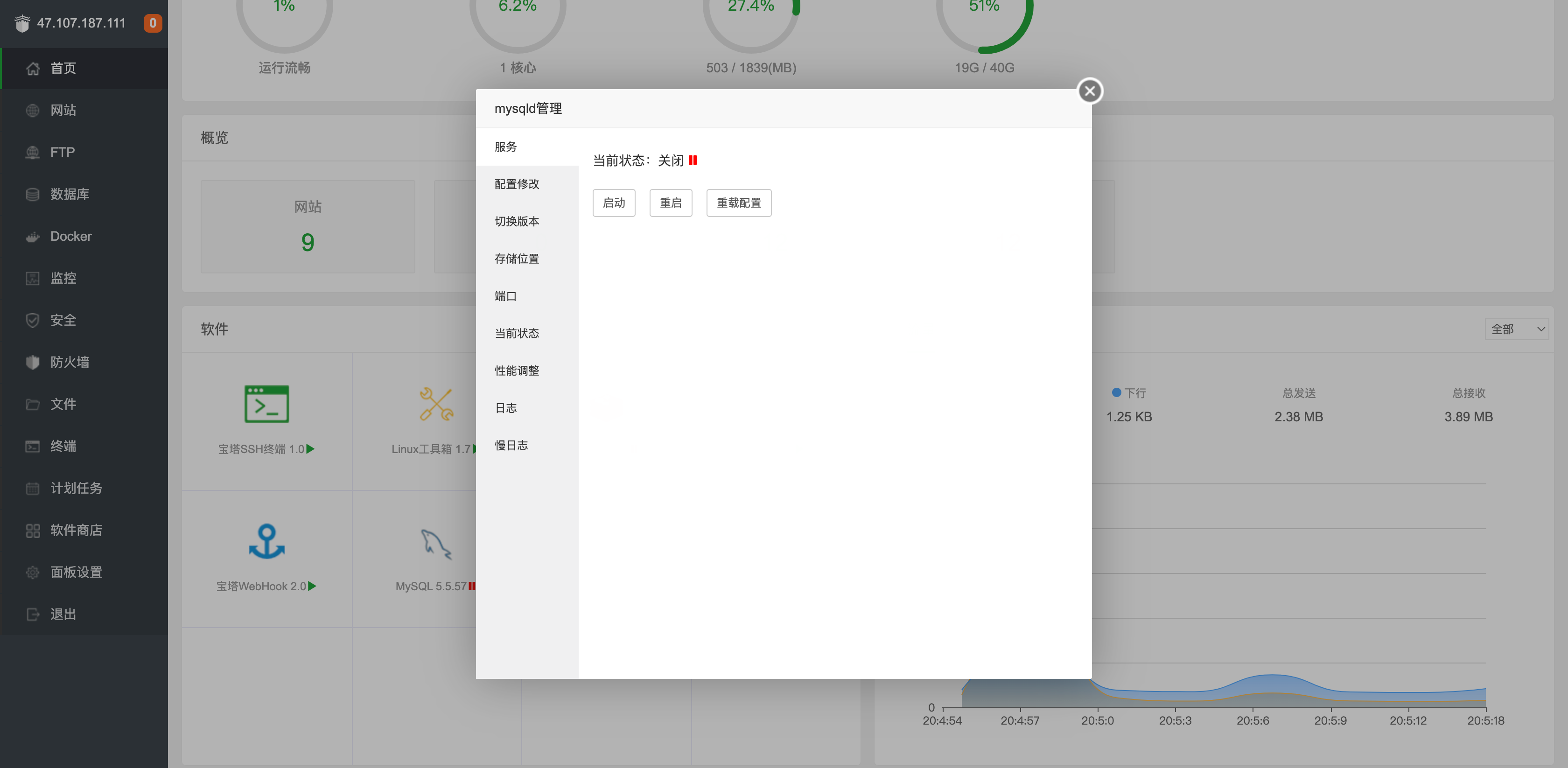This screenshot has height=768, width=1568.
Task: Open the 宝塔WebHook anchor icon
Action: click(266, 541)
